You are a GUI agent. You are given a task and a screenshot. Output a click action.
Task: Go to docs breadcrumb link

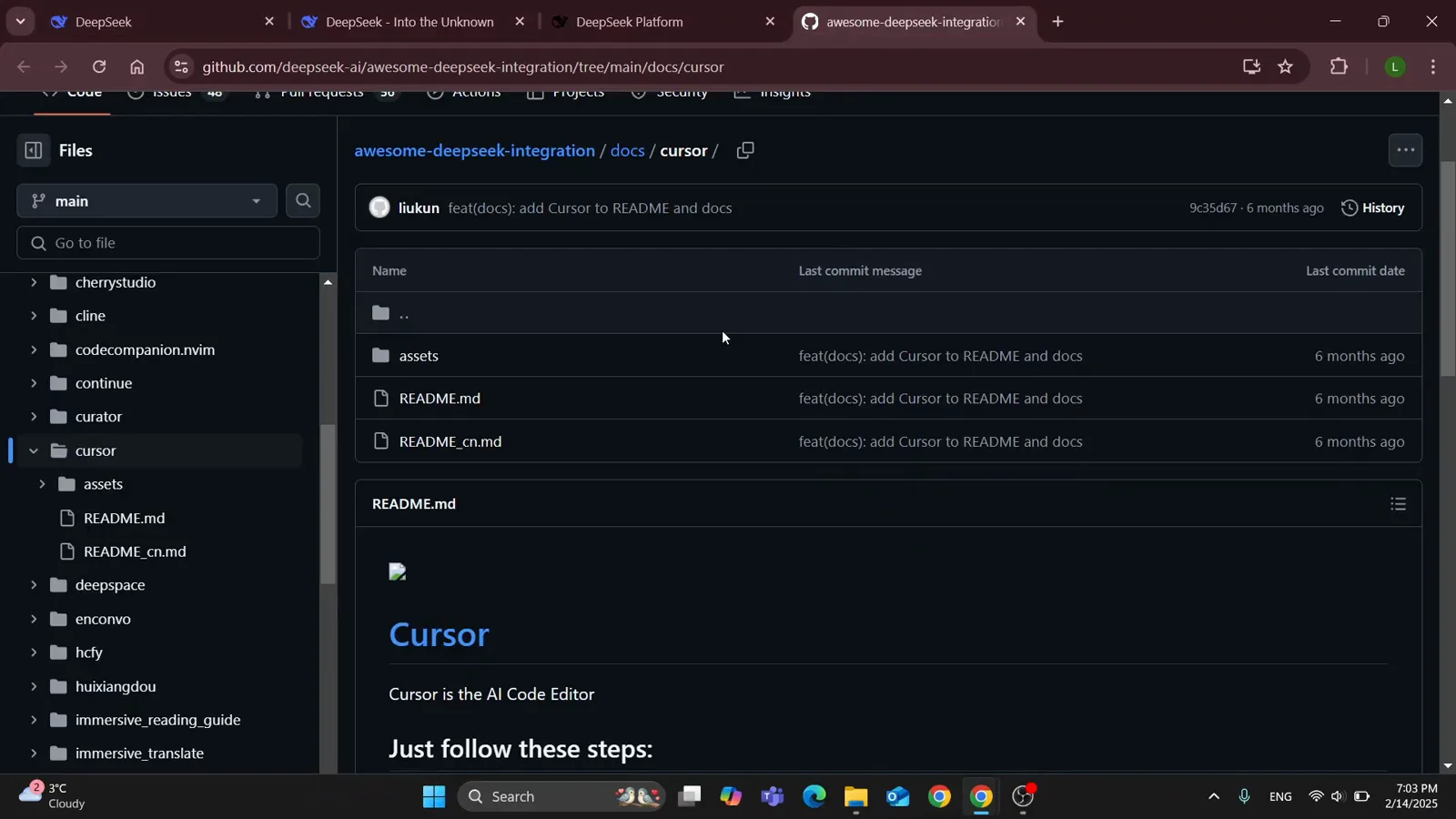(x=627, y=151)
